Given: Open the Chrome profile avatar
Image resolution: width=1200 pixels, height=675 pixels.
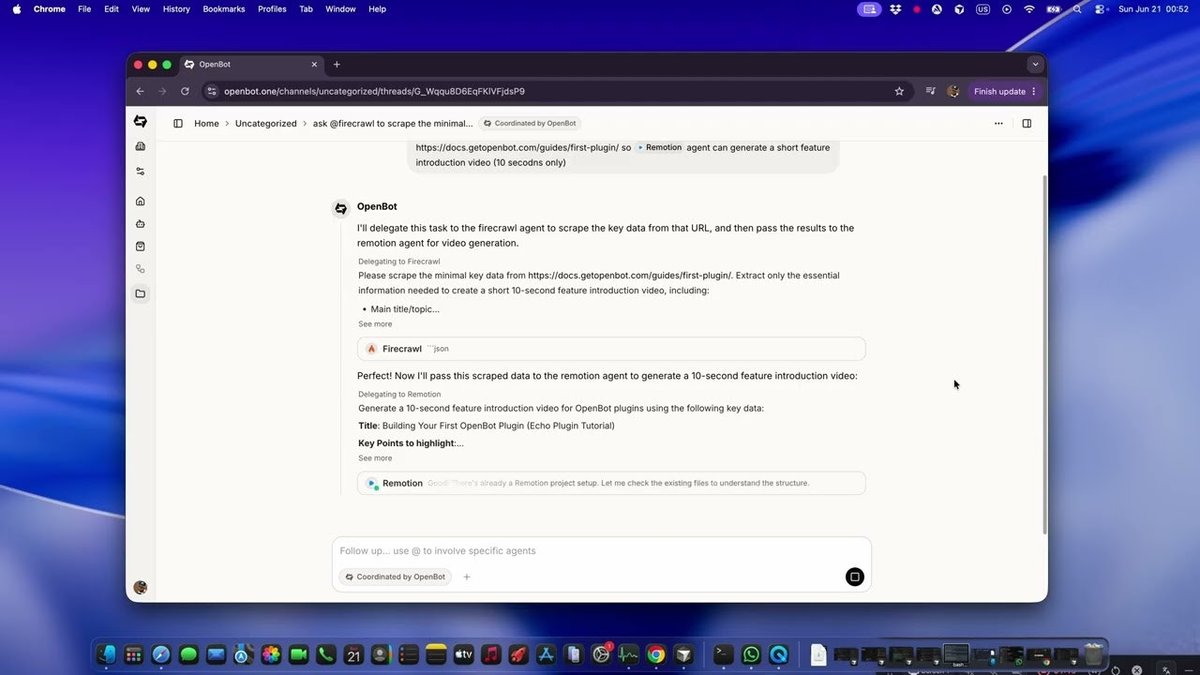Looking at the screenshot, I should (953, 91).
